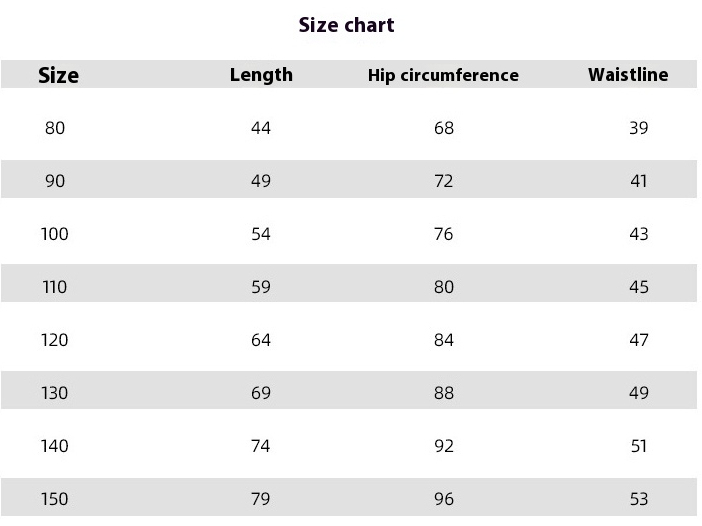
Task: Select hip circumference value 72
Action: click(x=444, y=181)
